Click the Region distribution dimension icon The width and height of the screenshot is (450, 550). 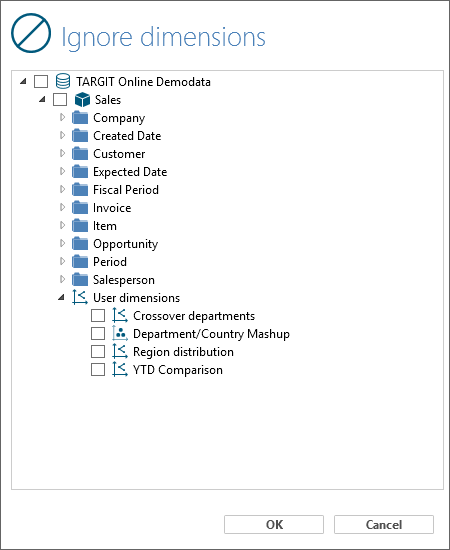[x=120, y=351]
